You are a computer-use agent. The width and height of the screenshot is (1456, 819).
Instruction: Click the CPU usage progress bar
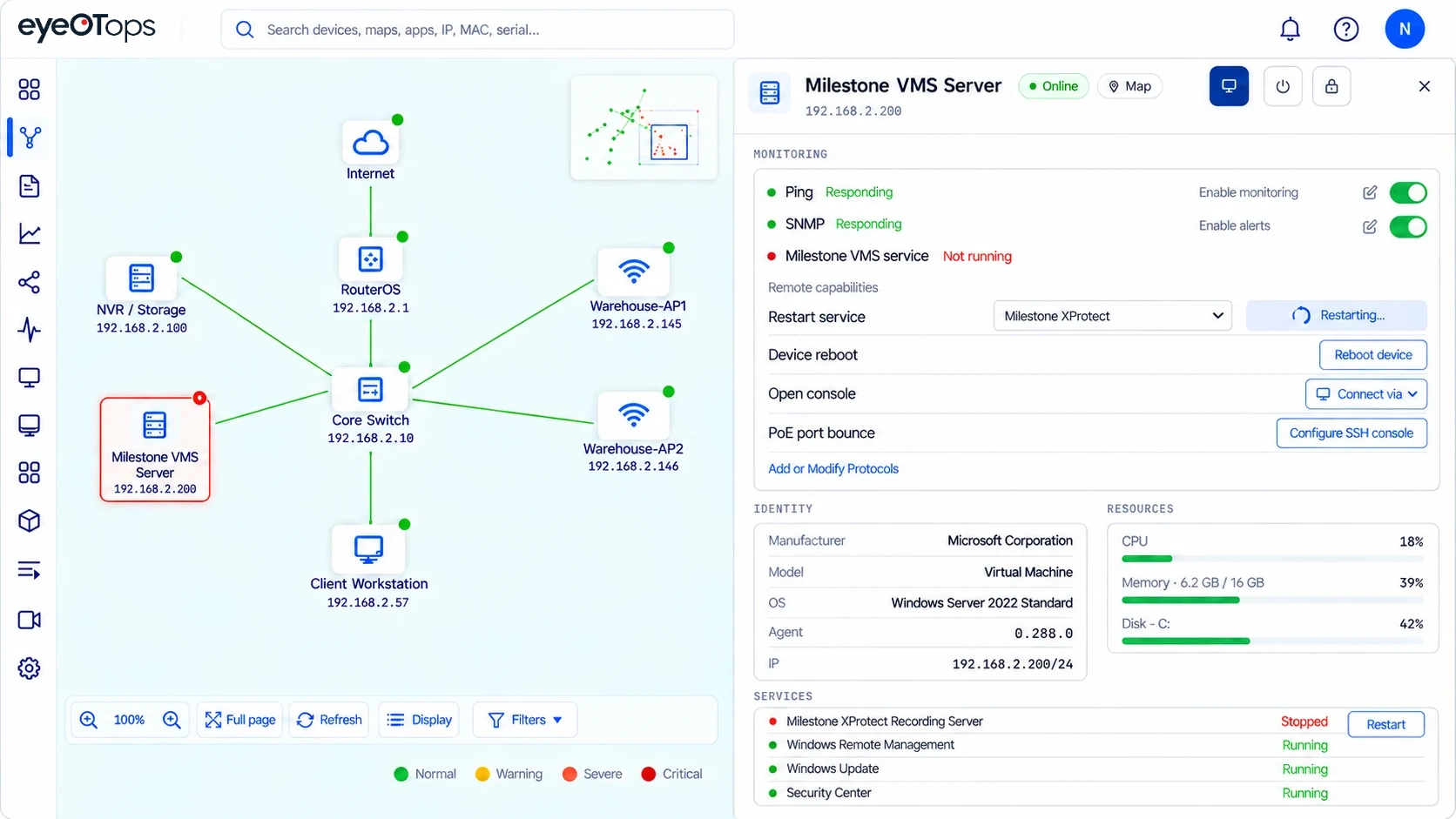coord(1272,559)
